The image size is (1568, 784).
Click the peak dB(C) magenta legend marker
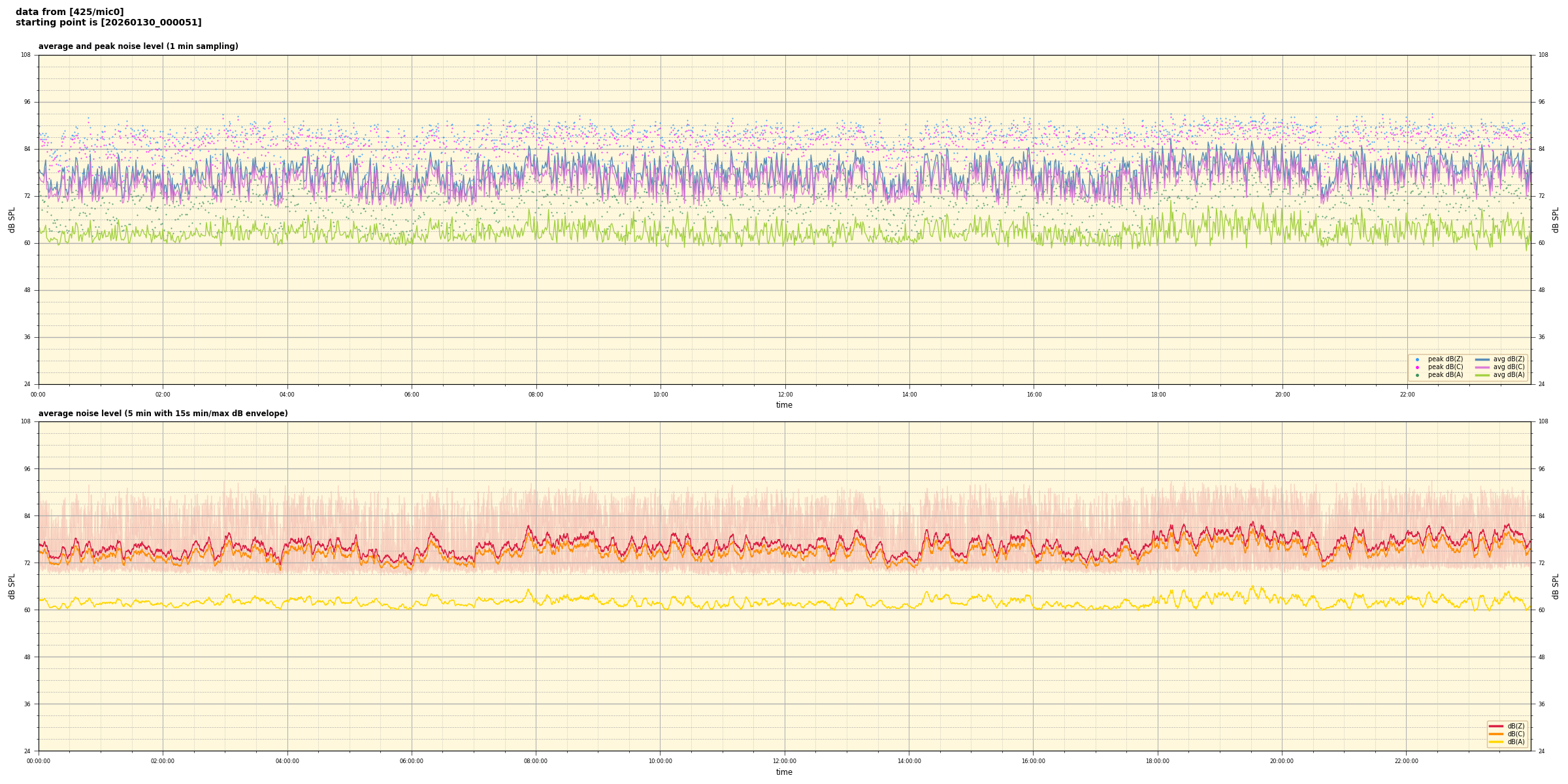pos(1417,367)
